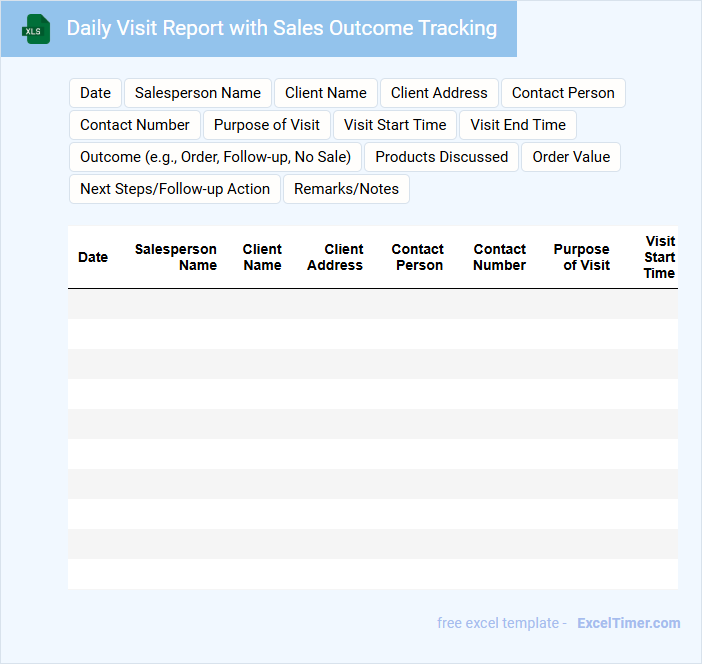Viewport: 702px width, 664px height.
Task: Click the Contact Number tag
Action: (135, 125)
